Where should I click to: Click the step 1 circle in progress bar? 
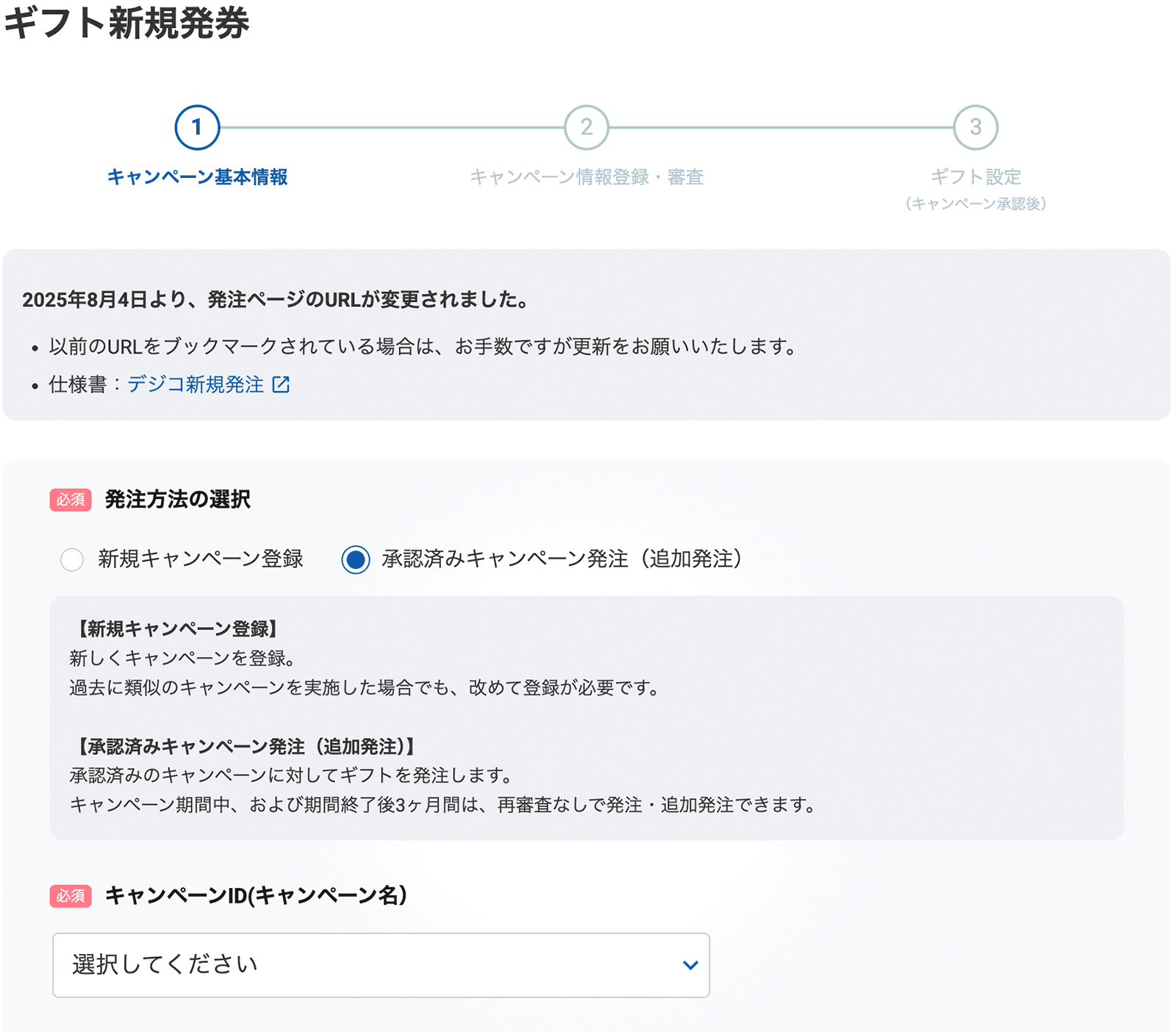coord(197,127)
